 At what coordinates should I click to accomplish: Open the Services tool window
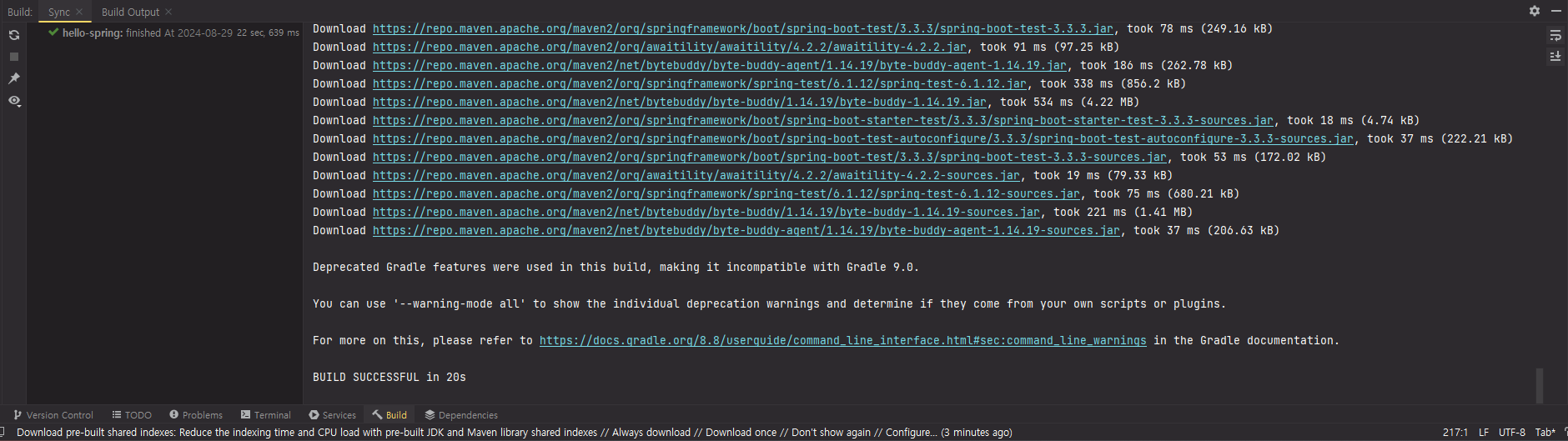tap(332, 414)
